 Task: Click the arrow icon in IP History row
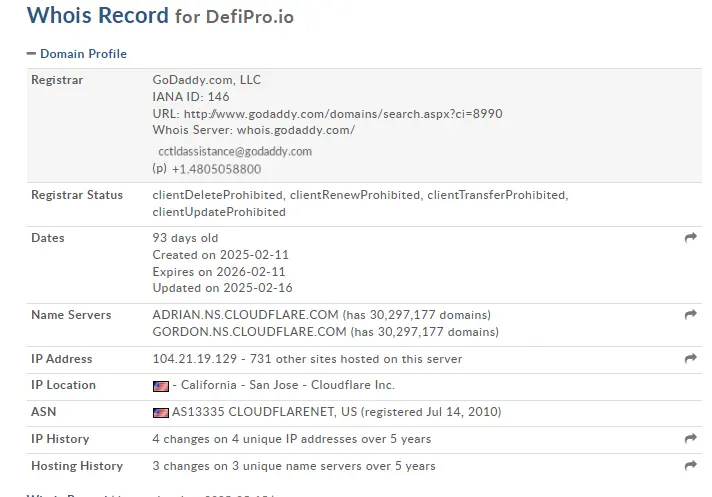(690, 439)
